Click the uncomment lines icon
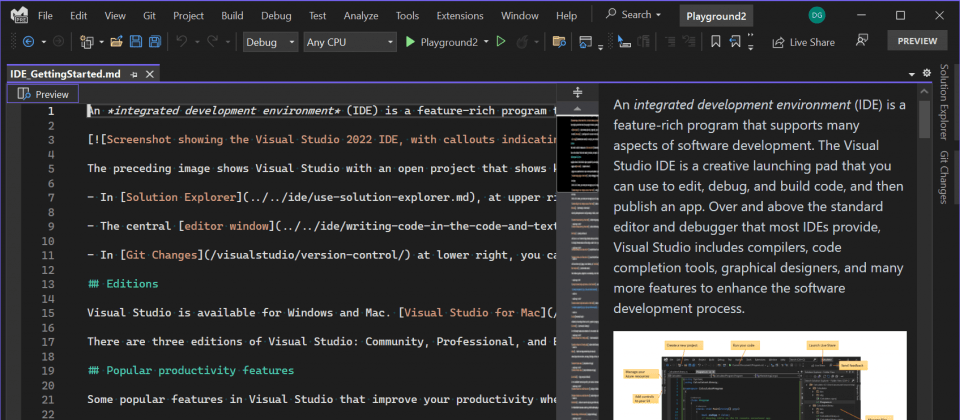 tap(689, 42)
